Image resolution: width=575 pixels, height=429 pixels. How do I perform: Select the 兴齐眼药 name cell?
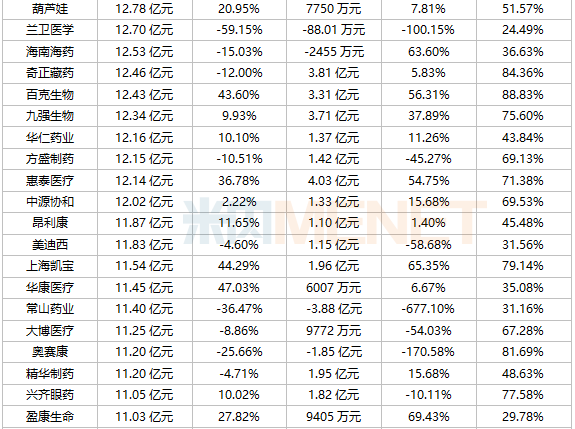(50, 395)
